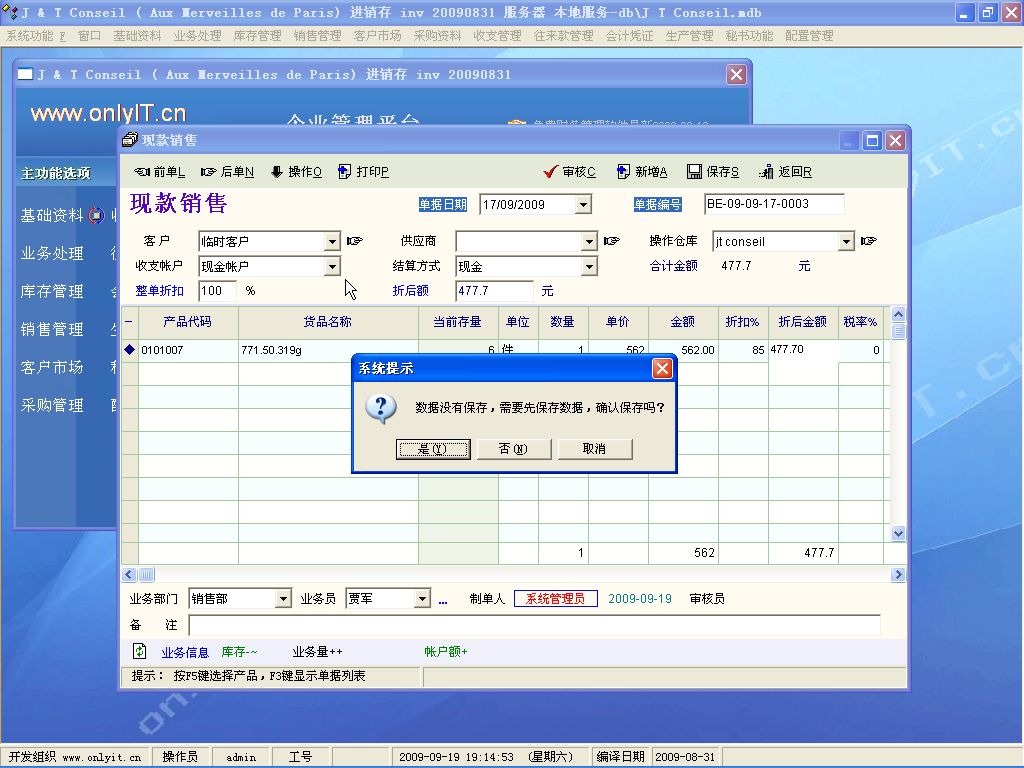Viewport: 1024px width, 768px height.
Task: Click the 新增 new document icon
Action: point(623,172)
